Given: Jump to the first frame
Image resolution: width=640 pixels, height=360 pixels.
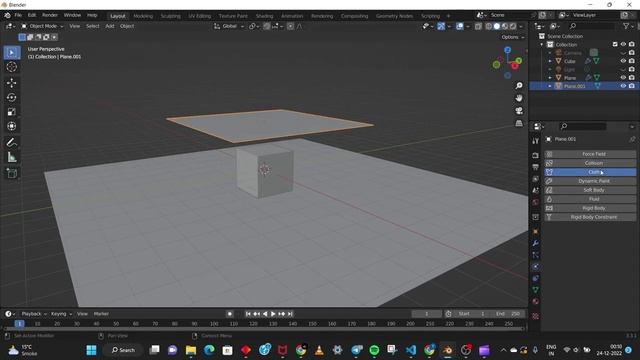Looking at the screenshot, I should [x=248, y=314].
